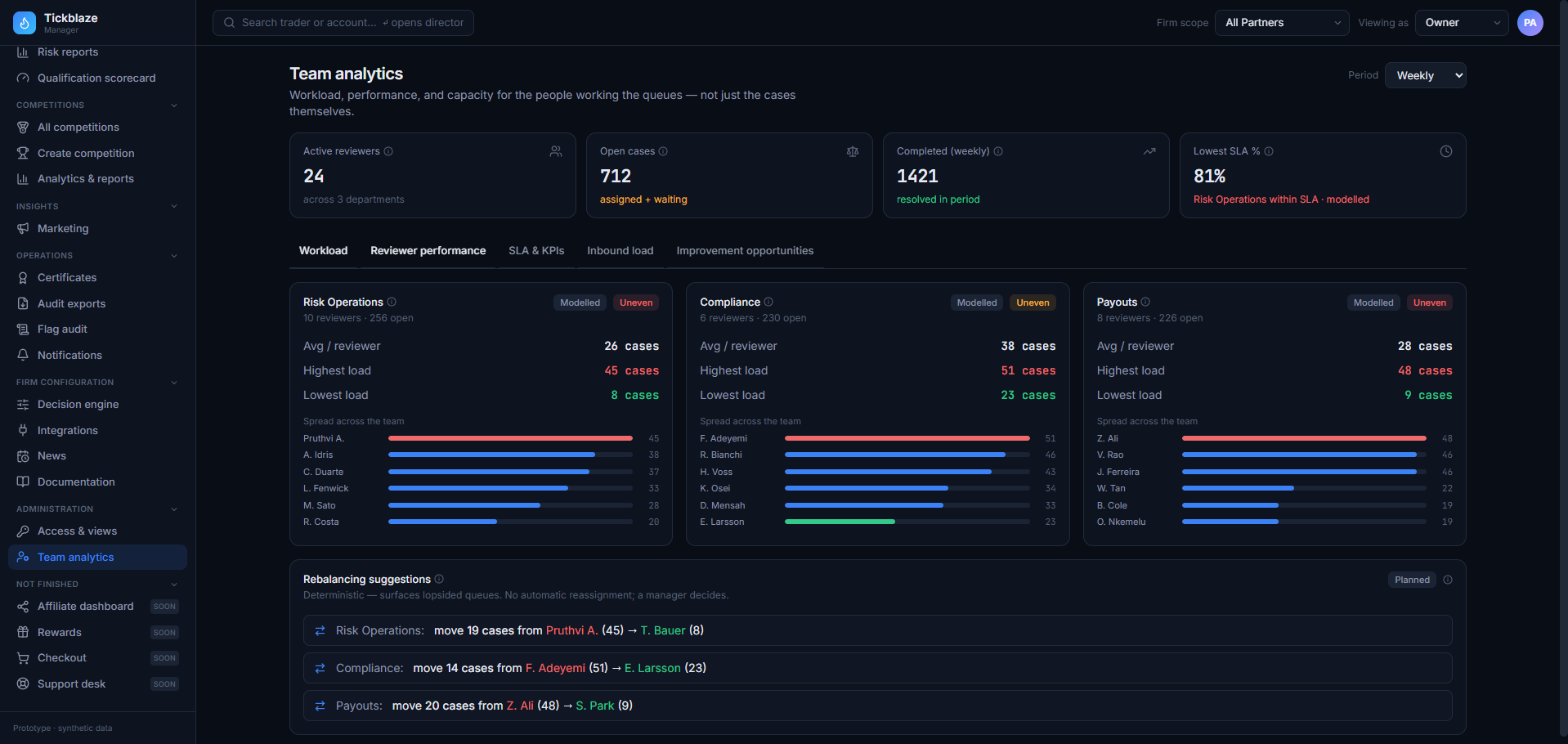Open Rewards gift item

(97, 633)
